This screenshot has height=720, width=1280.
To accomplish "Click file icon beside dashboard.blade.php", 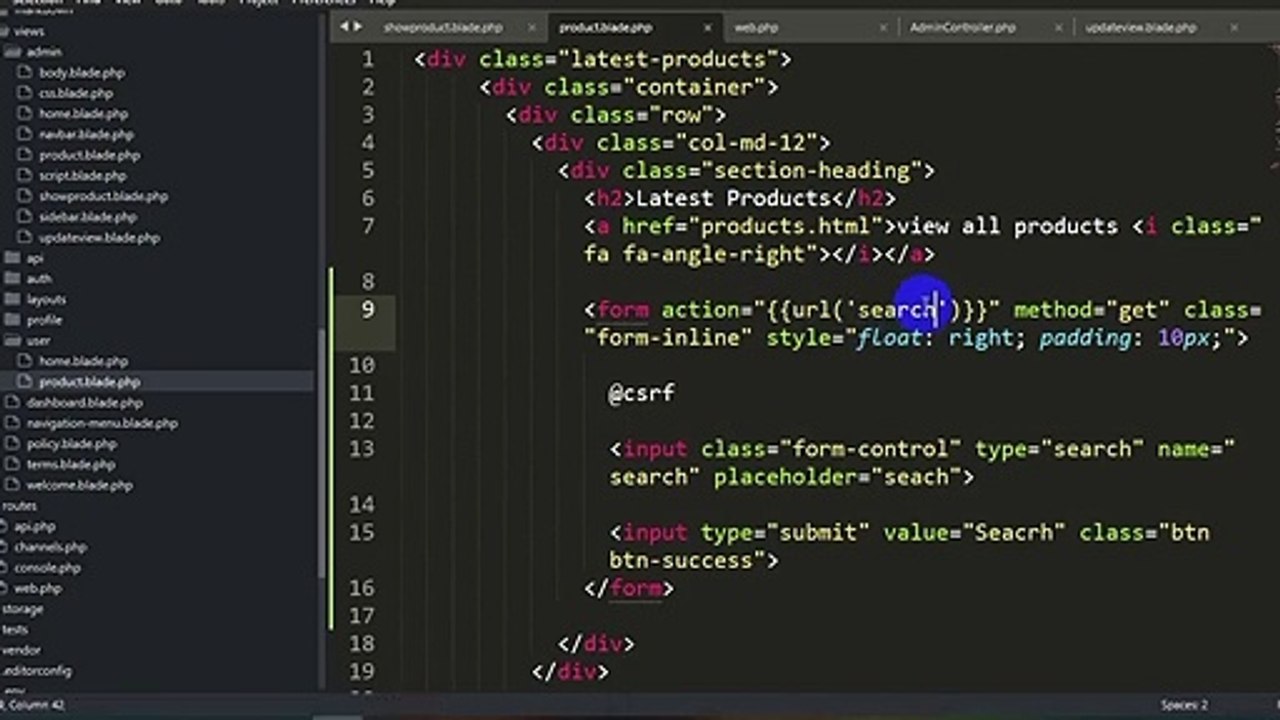I will pyautogui.click(x=12, y=403).
